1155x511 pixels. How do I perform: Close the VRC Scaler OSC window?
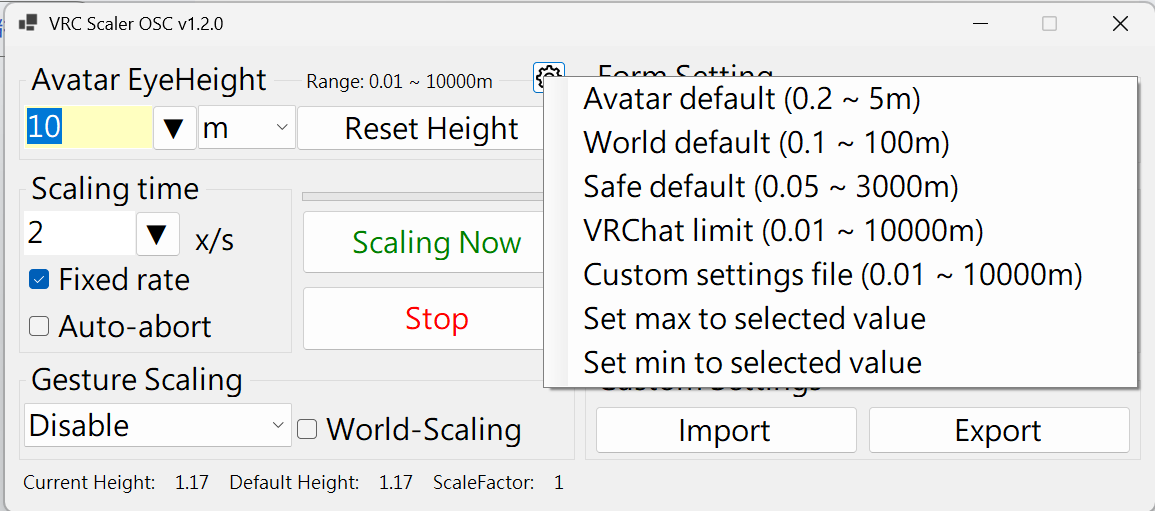pyautogui.click(x=1120, y=24)
